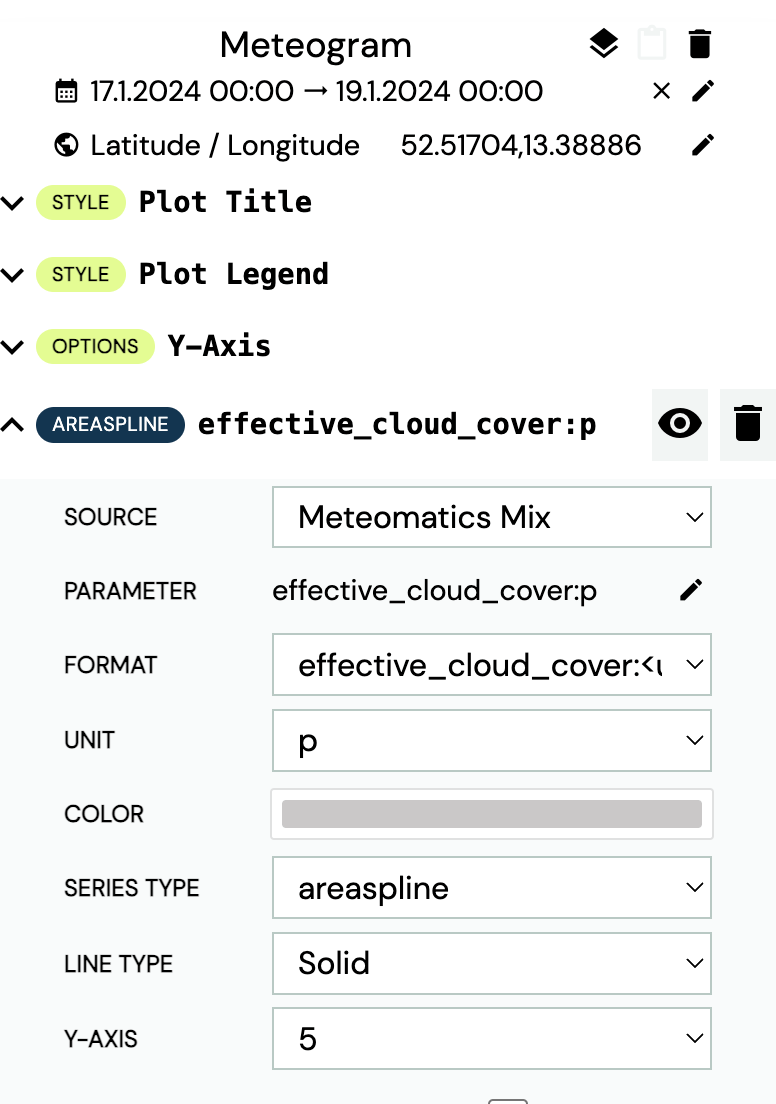The width and height of the screenshot is (776, 1104).
Task: Clear the date range with X icon
Action: 661,92
